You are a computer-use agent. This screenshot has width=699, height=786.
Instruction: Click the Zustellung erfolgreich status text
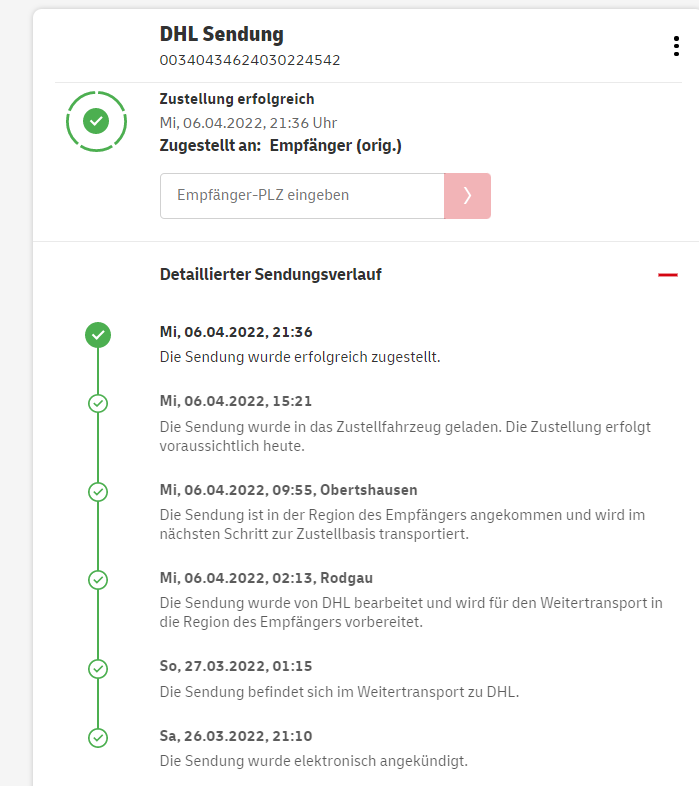(237, 99)
